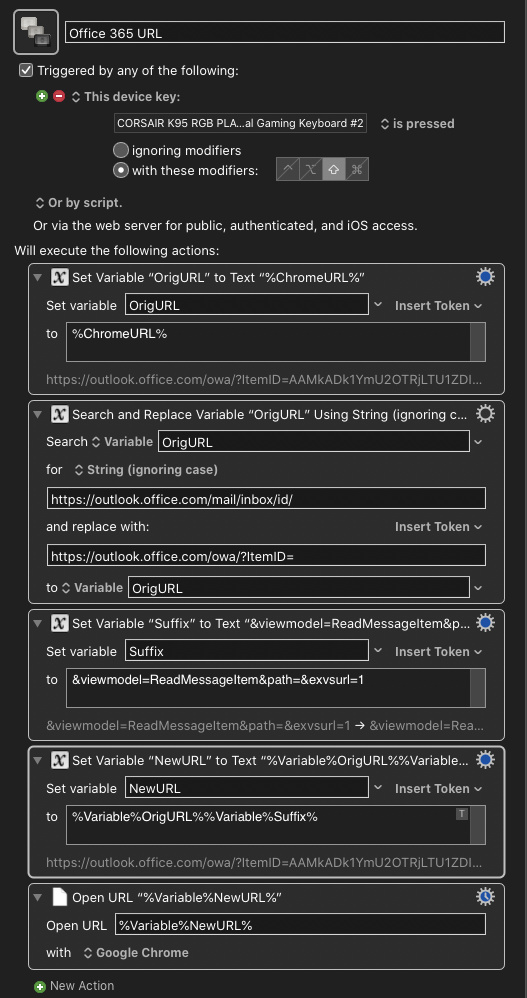Collapse Set Variable NewURL action
Image resolution: width=527 pixels, height=998 pixels.
[x=38, y=761]
